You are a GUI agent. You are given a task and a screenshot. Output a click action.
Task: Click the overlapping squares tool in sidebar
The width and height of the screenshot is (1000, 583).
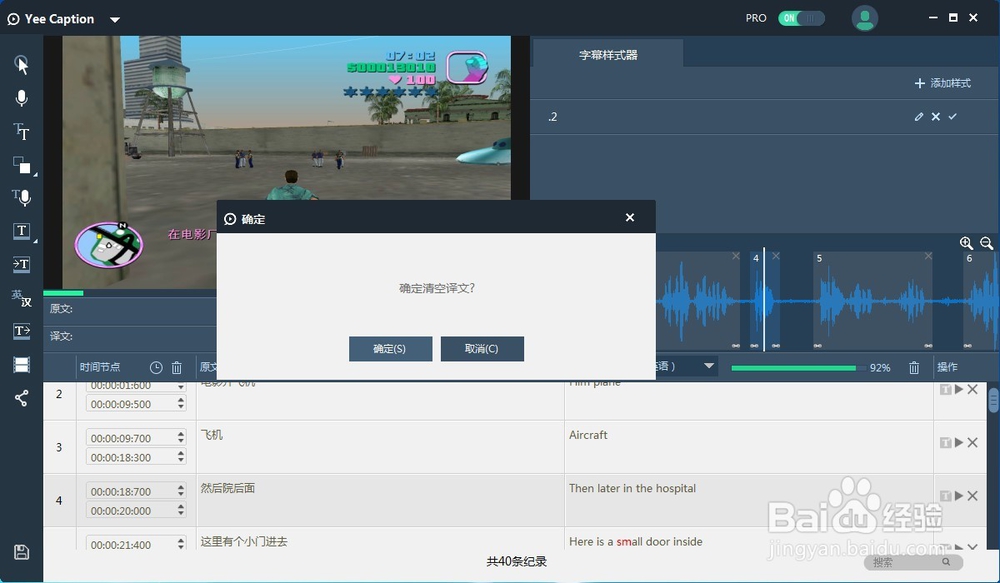pyautogui.click(x=22, y=165)
